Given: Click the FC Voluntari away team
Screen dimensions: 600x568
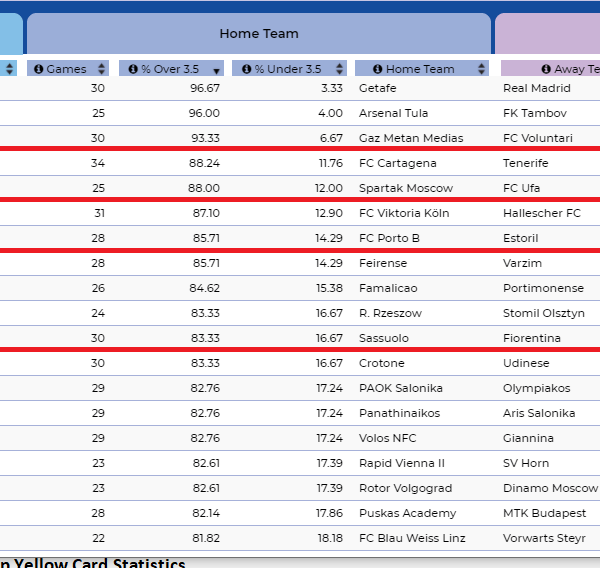Looking at the screenshot, I should point(538,138).
